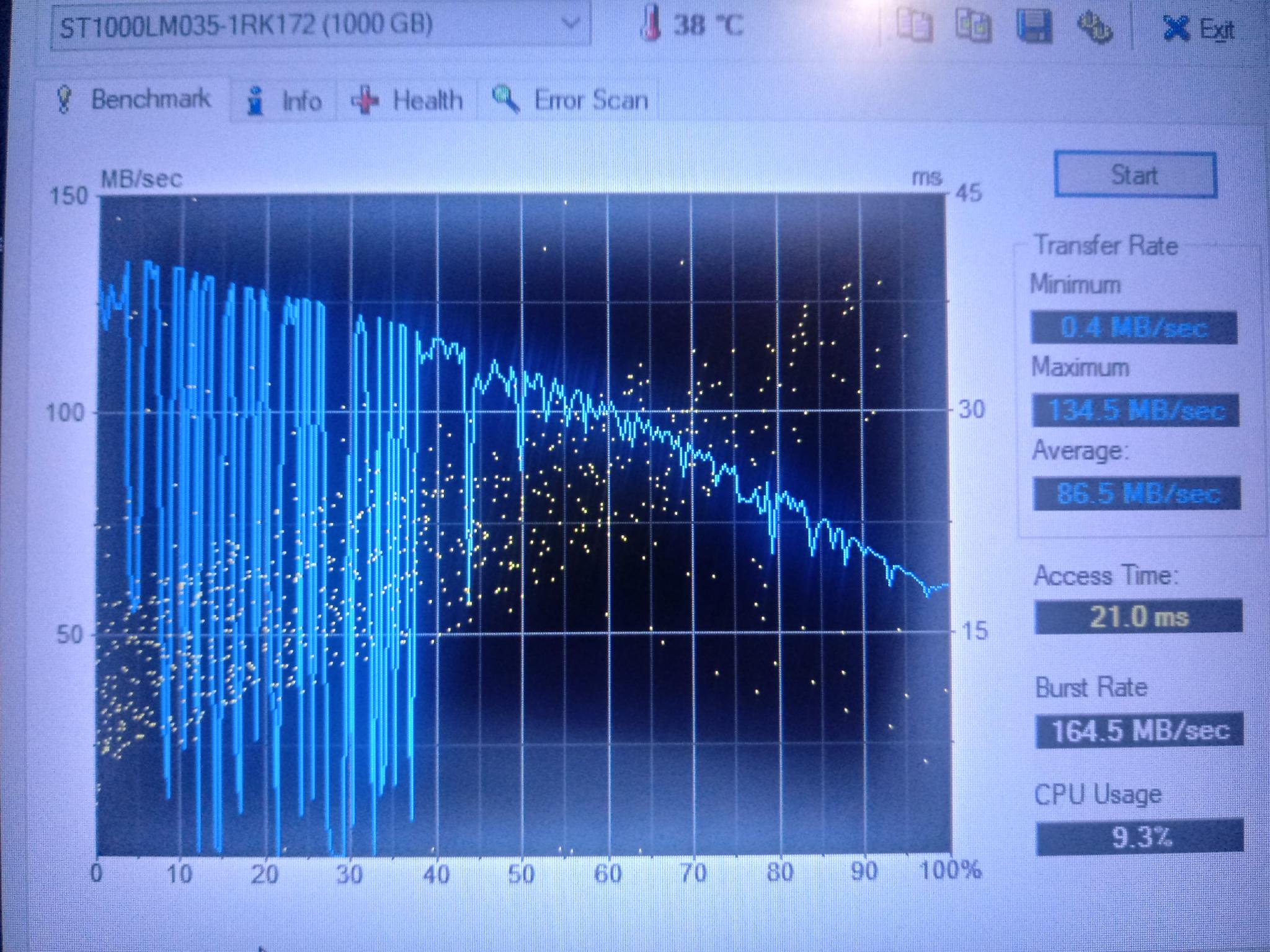Click the 45 value on ms axis
1270x952 pixels.
969,193
